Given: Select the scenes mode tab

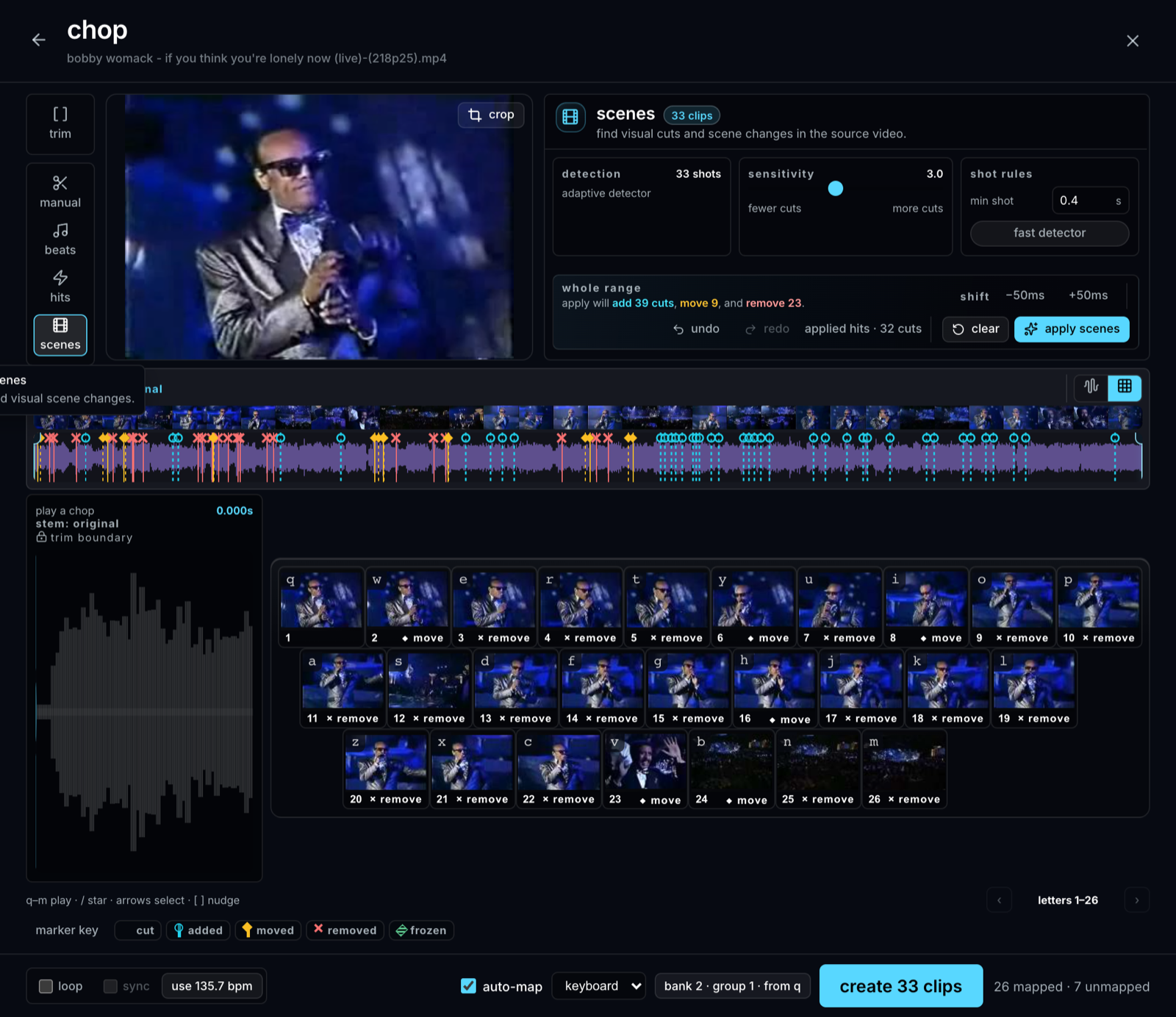Looking at the screenshot, I should tap(60, 335).
